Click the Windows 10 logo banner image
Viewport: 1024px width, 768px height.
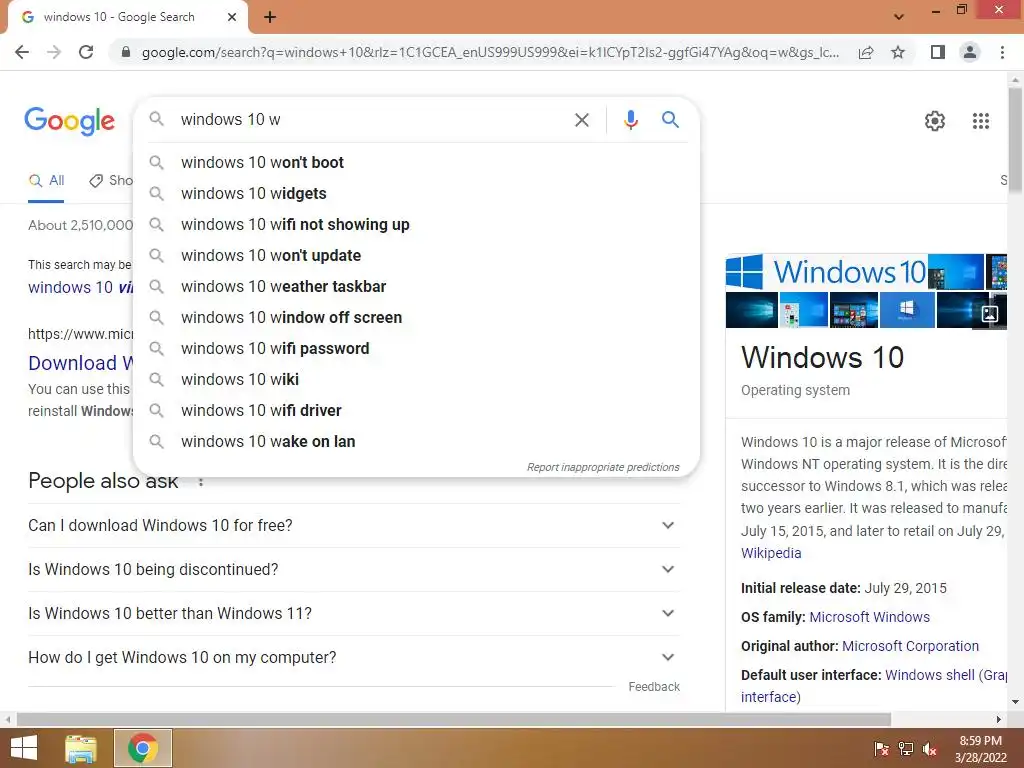tap(825, 271)
